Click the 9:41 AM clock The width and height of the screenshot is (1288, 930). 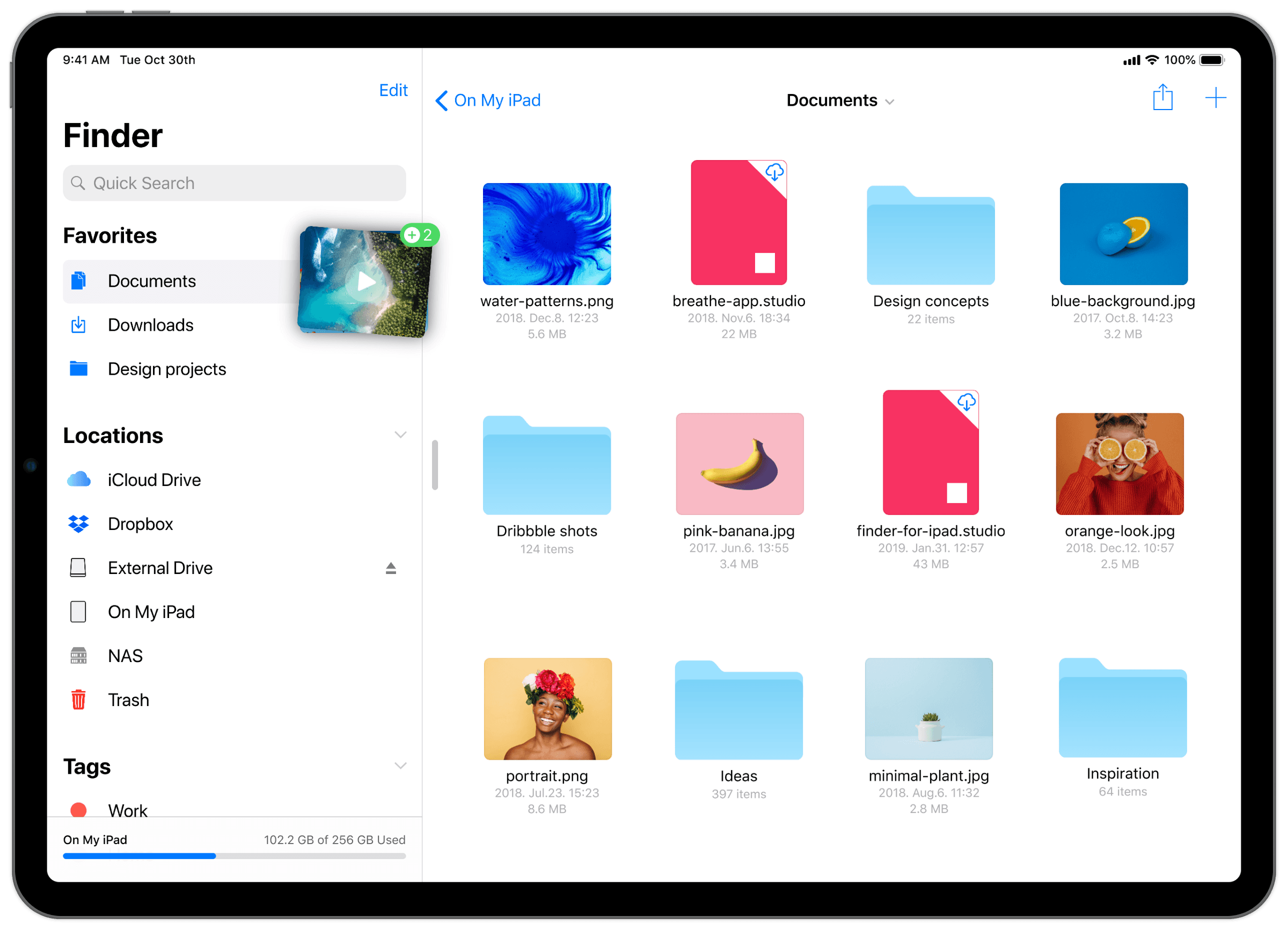(x=86, y=60)
